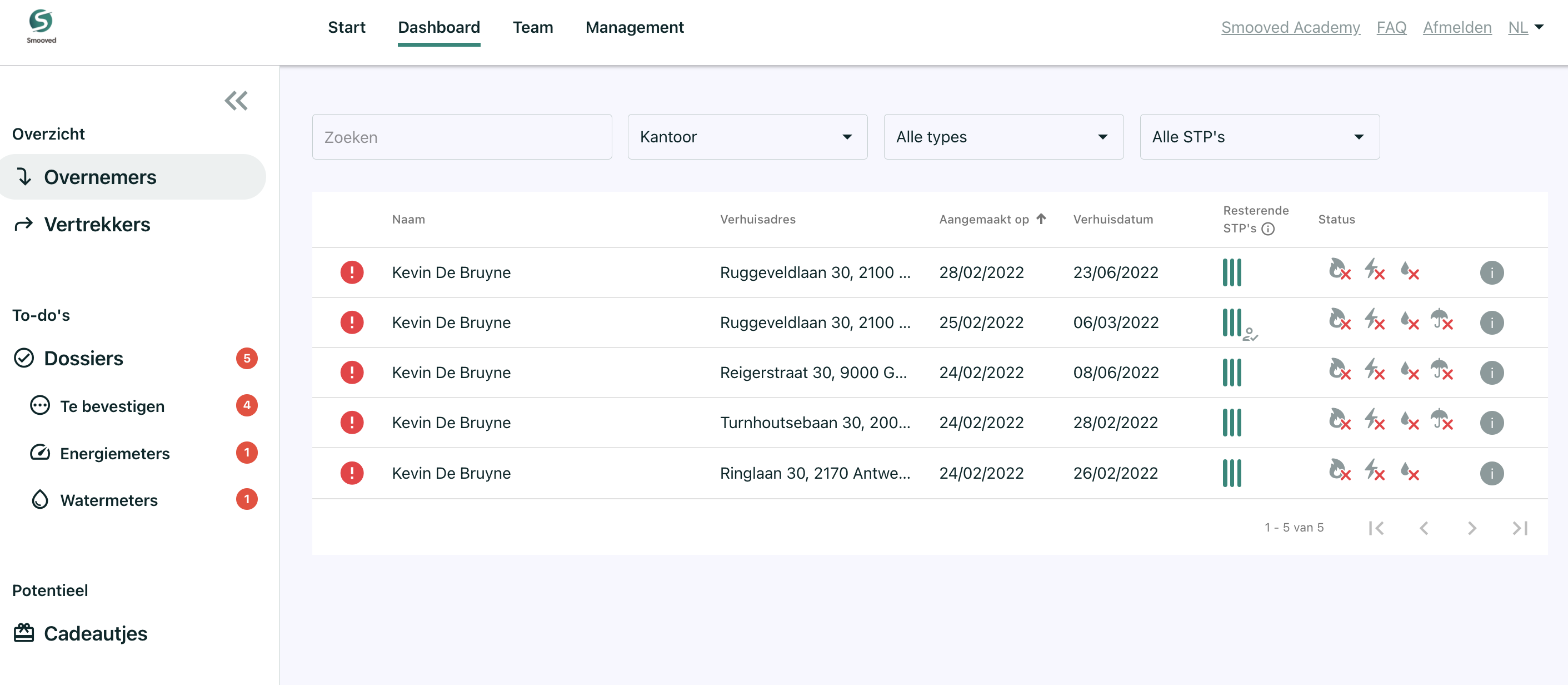Click electricity status icon in 28/02/2022 row
The width and height of the screenshot is (1568, 685).
1375,269
